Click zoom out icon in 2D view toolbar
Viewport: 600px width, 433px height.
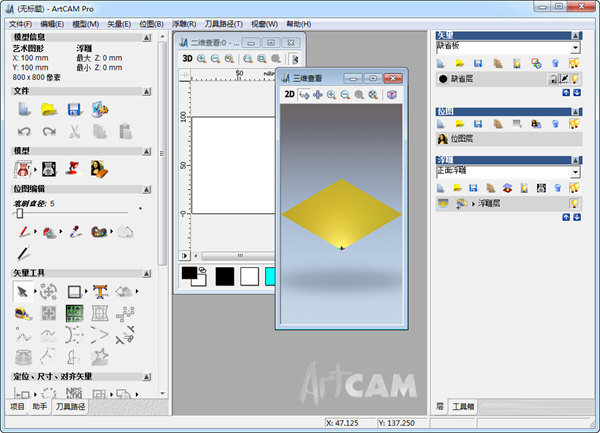tap(215, 59)
